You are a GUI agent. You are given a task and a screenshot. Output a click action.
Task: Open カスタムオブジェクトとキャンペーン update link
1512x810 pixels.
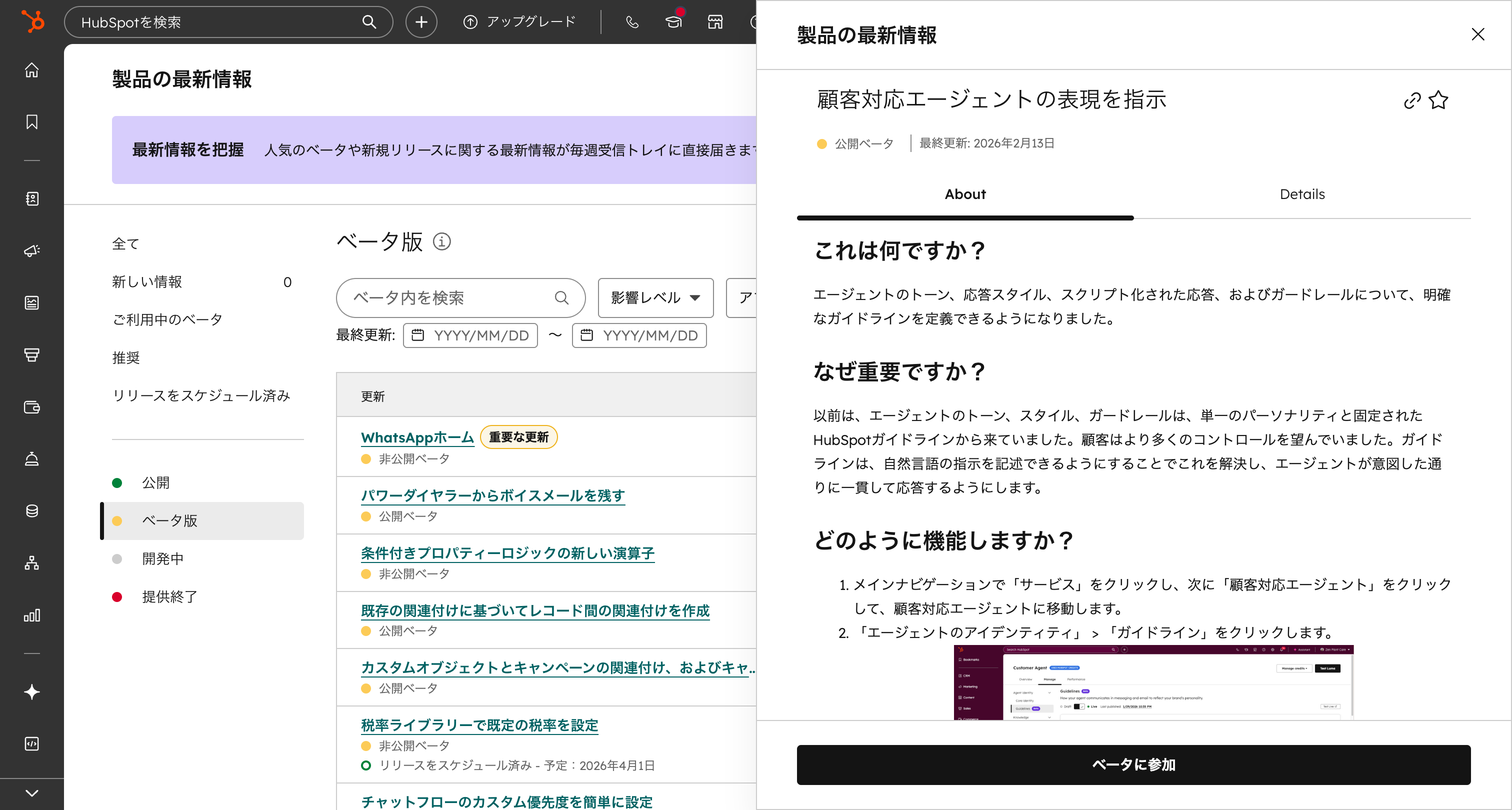tap(557, 667)
